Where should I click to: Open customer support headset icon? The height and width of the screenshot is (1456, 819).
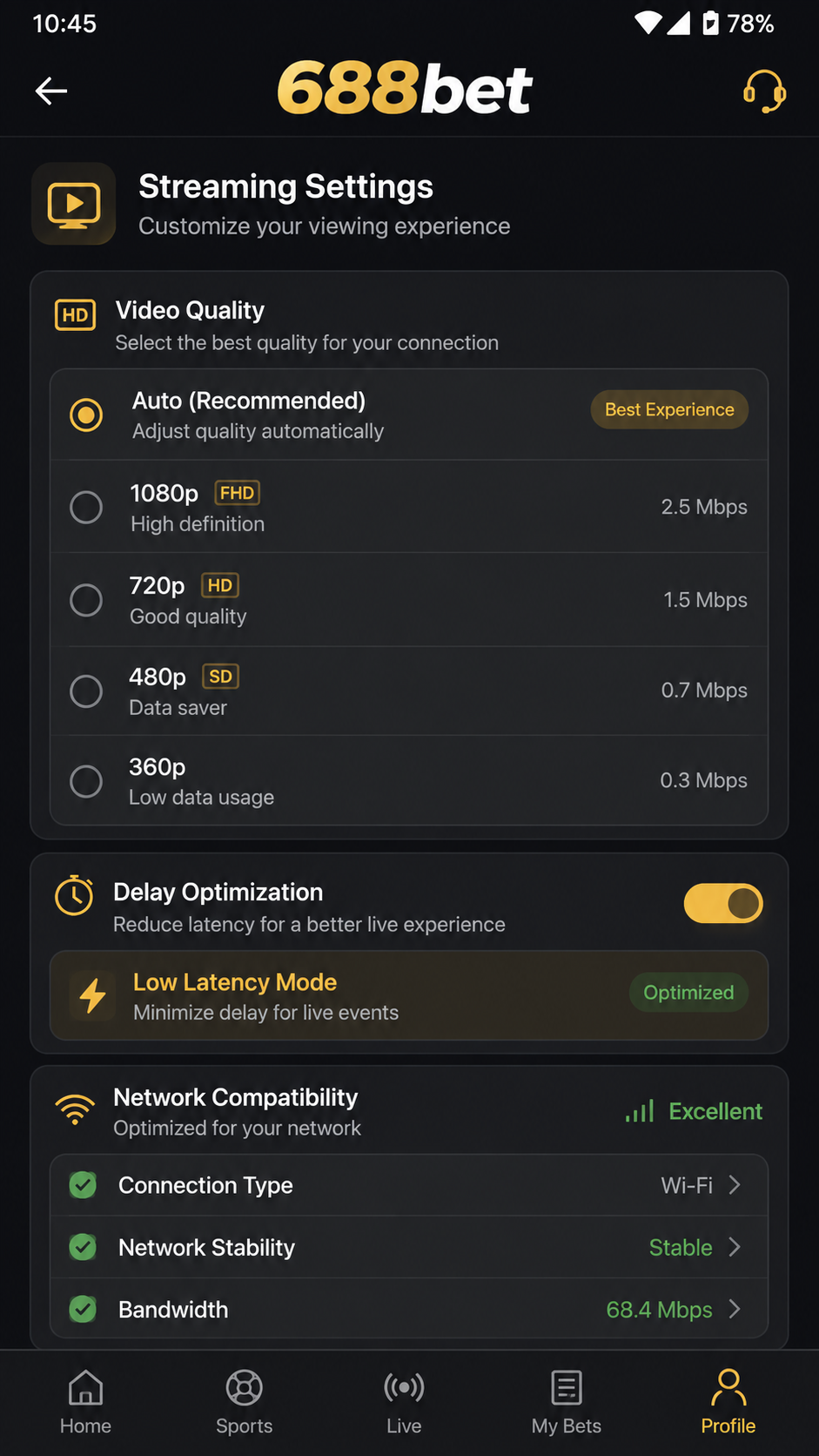764,91
